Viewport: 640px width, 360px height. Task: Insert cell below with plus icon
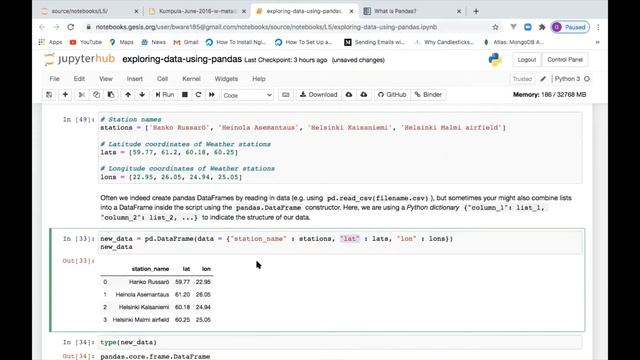click(x=65, y=95)
